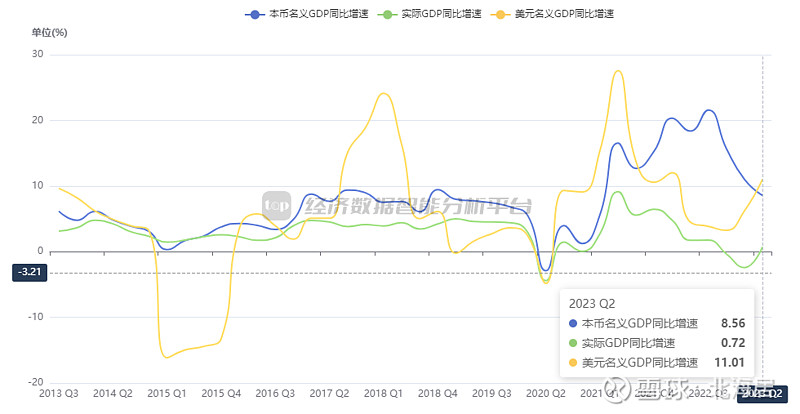This screenshot has height=414, width=800.
Task: Click the y-axis label -20
Action: (x=35, y=382)
